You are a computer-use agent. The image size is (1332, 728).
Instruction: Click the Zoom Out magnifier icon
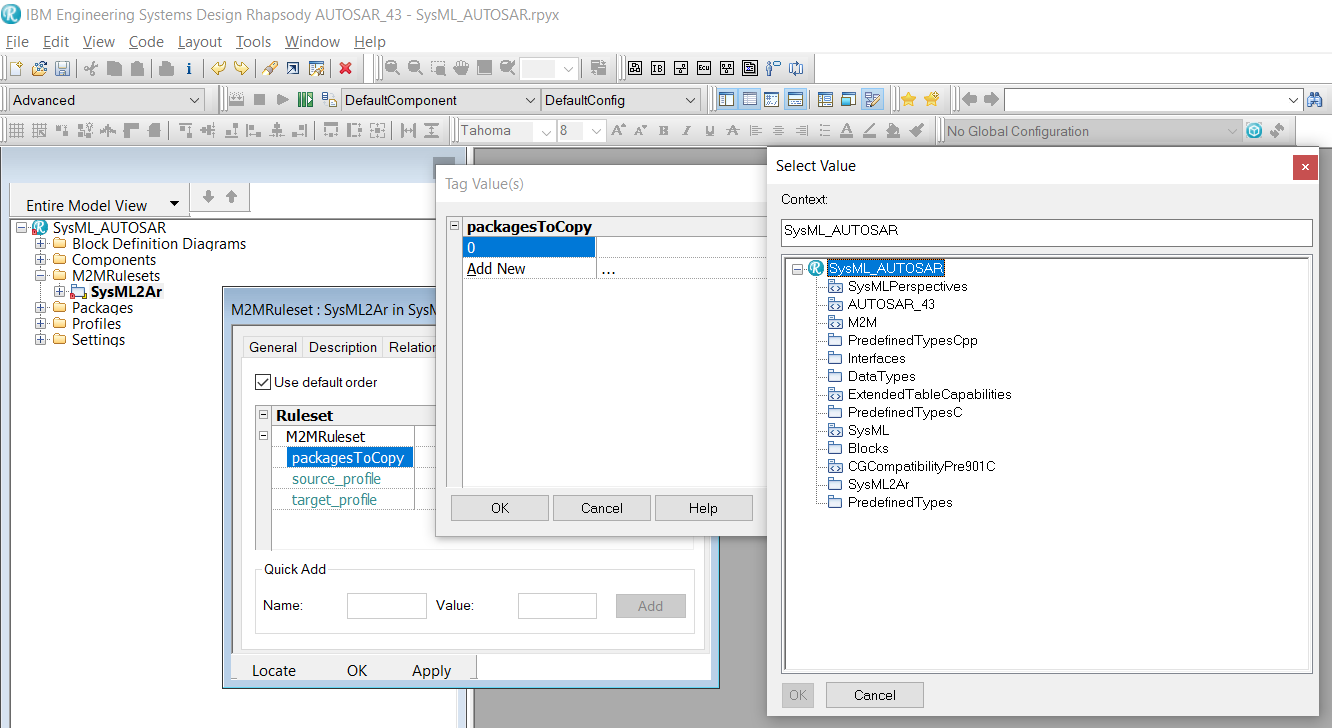415,68
